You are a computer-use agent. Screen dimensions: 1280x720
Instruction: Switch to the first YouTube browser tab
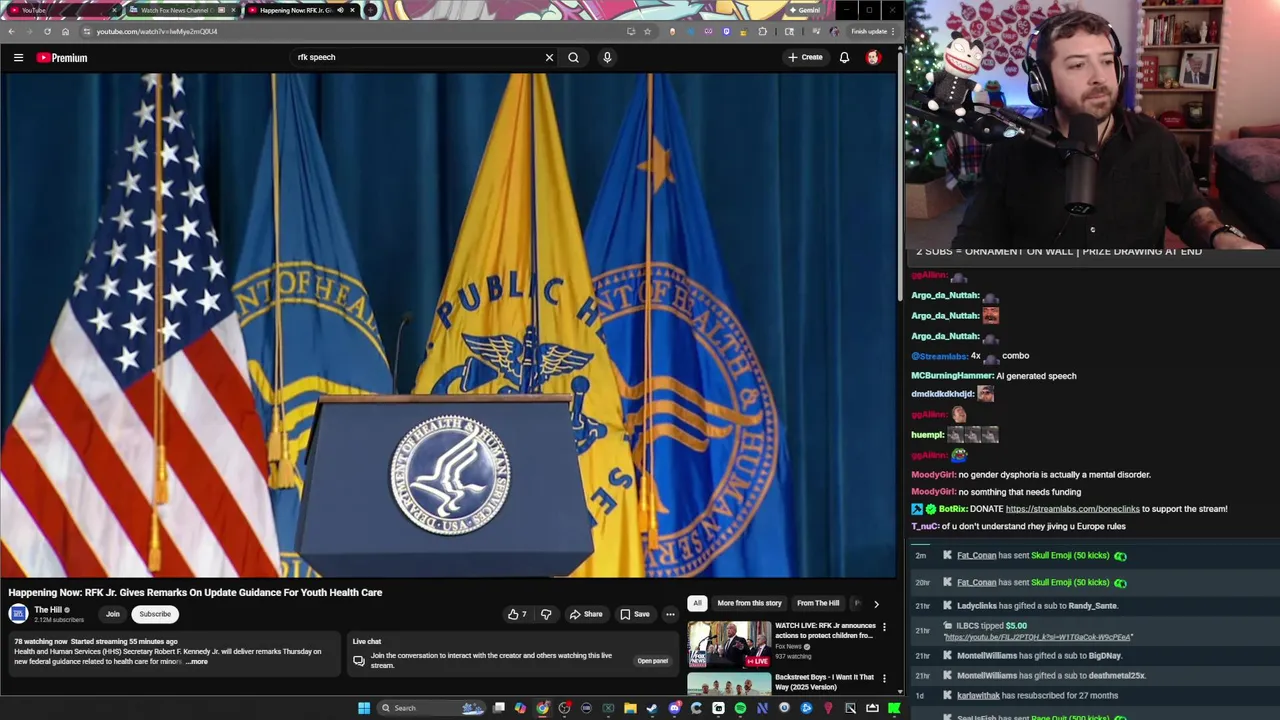(x=60, y=10)
